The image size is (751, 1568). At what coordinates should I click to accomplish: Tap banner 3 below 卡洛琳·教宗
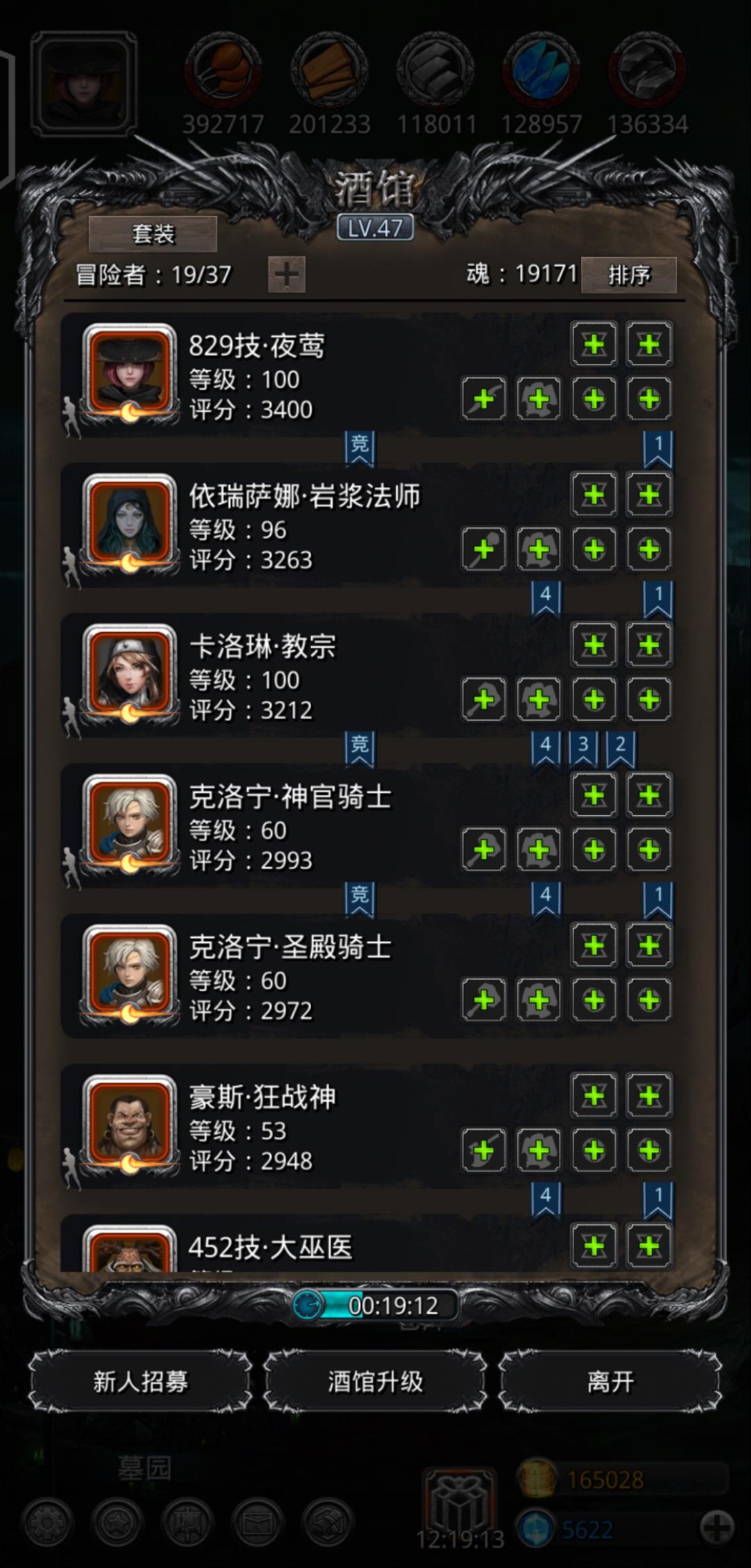(583, 748)
